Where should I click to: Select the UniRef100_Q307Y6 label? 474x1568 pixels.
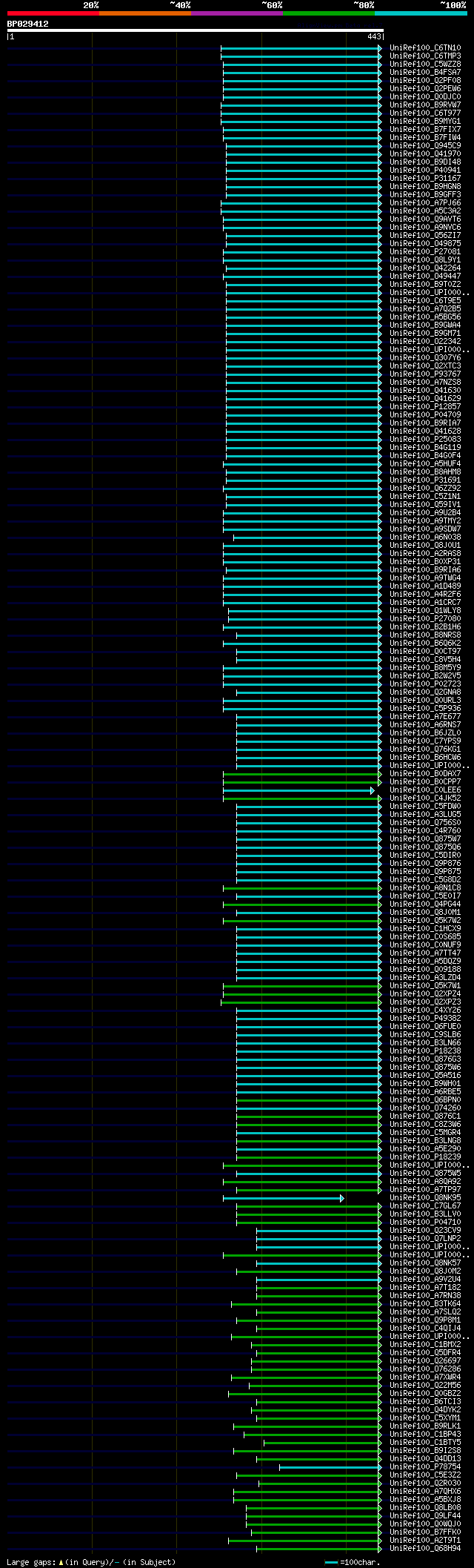[x=425, y=358]
